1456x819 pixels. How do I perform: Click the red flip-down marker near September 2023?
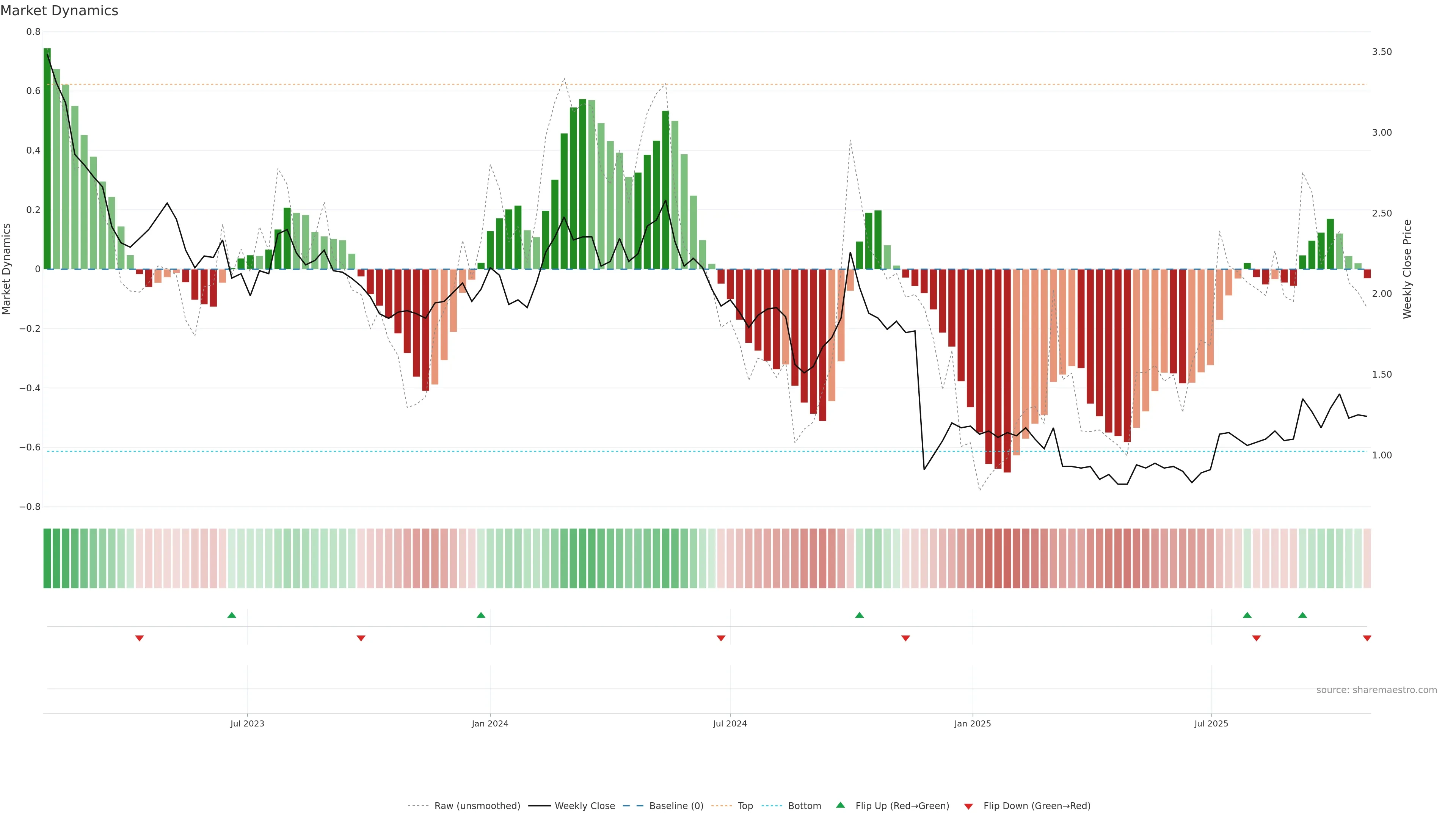(361, 638)
